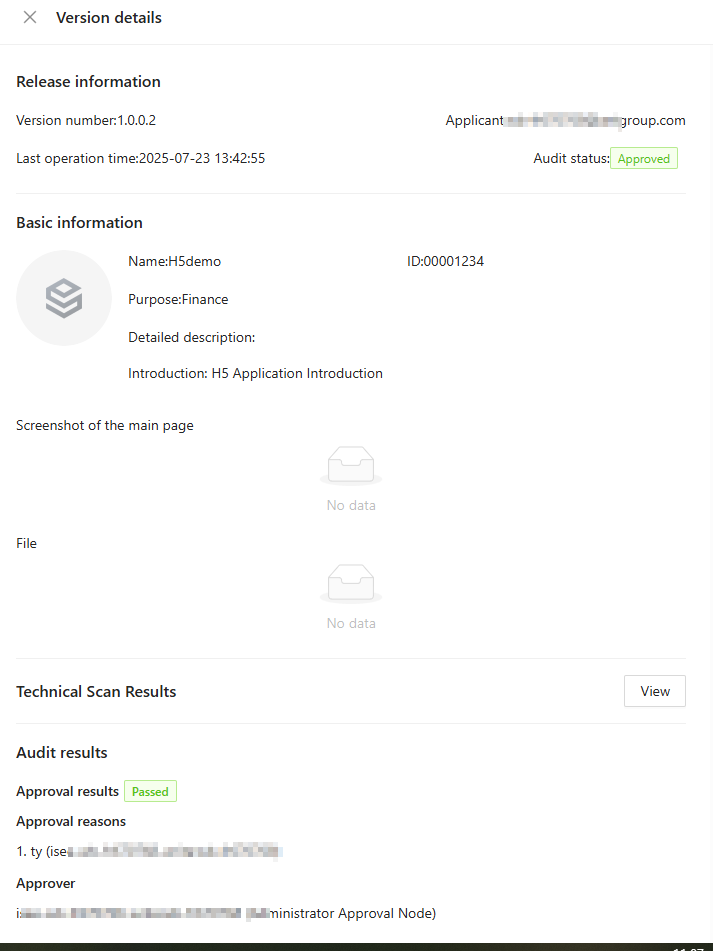This screenshot has width=713, height=951.
Task: Click the Purpose Finance text
Action: [178, 299]
